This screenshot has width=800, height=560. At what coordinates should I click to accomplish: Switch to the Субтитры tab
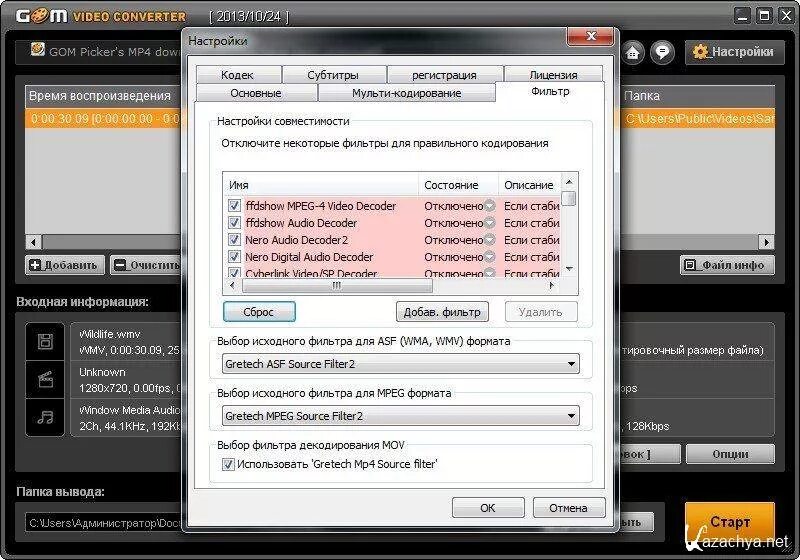333,74
